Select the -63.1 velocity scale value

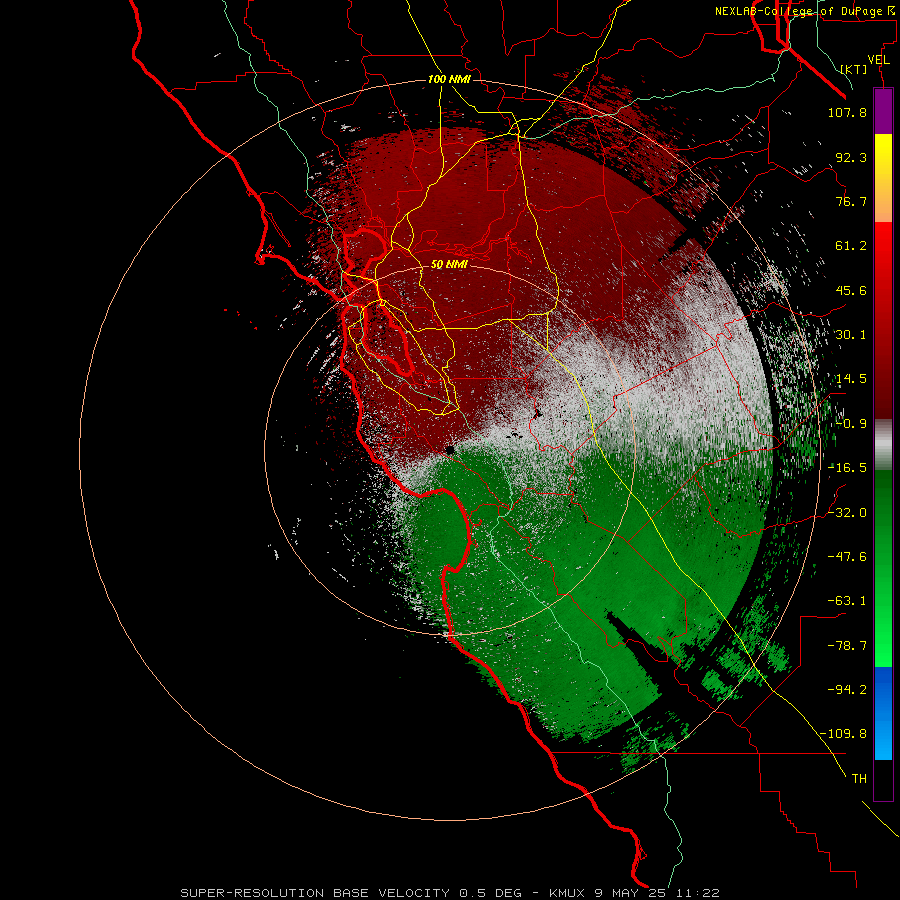[x=847, y=601]
